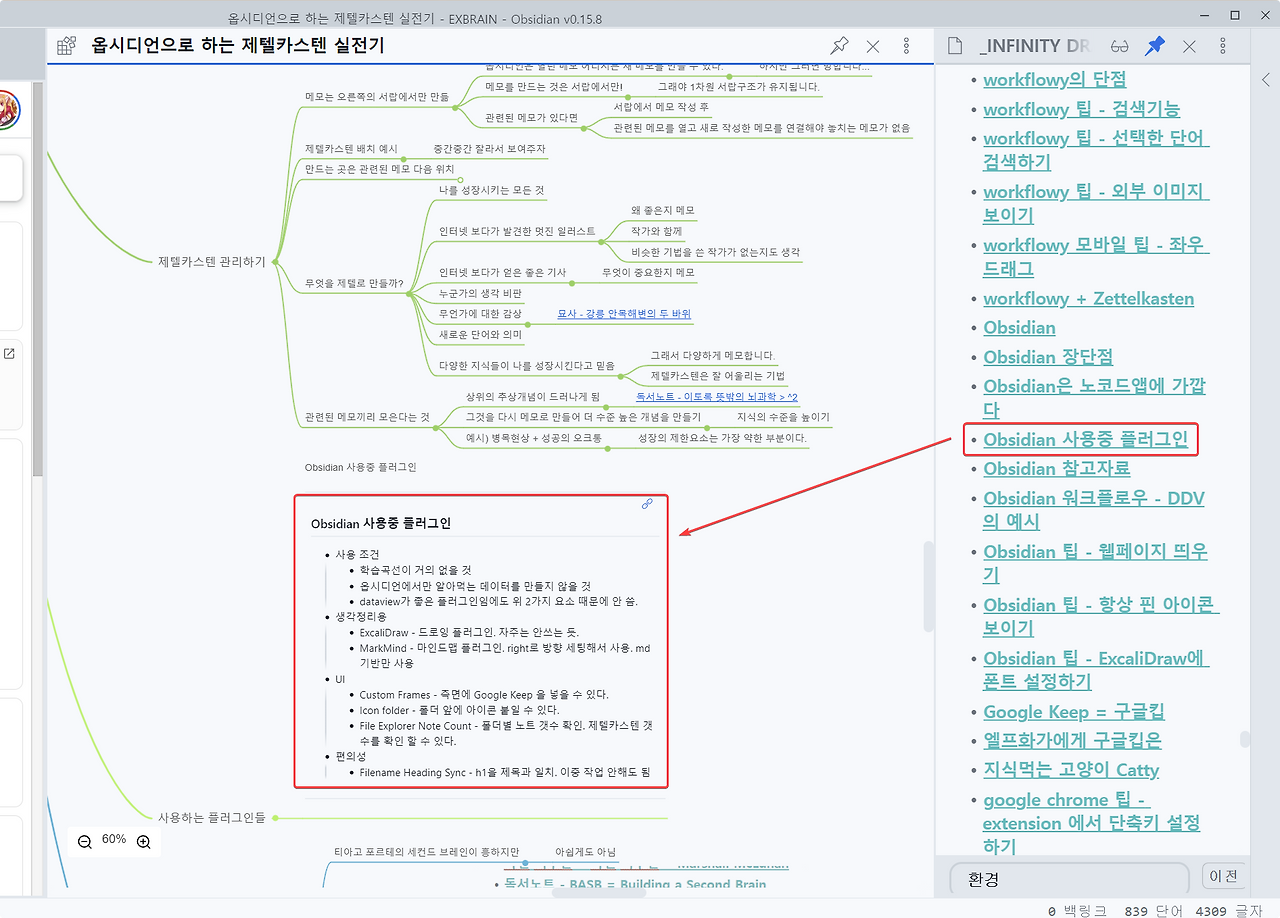This screenshot has height=918, width=1280.
Task: Follow the mind map link '독서노트 - 이토록 뜻밖의 뇌과학 > ^2'
Action: (x=717, y=397)
